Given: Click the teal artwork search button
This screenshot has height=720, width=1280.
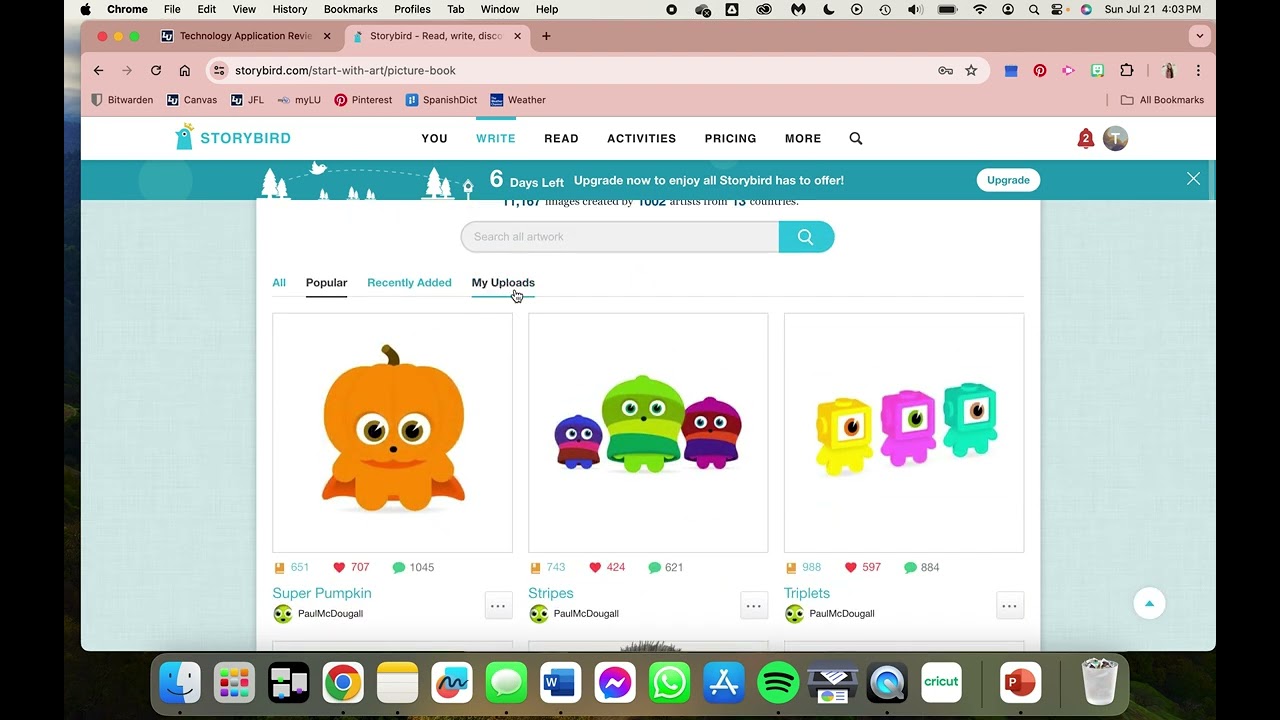Looking at the screenshot, I should point(806,237).
